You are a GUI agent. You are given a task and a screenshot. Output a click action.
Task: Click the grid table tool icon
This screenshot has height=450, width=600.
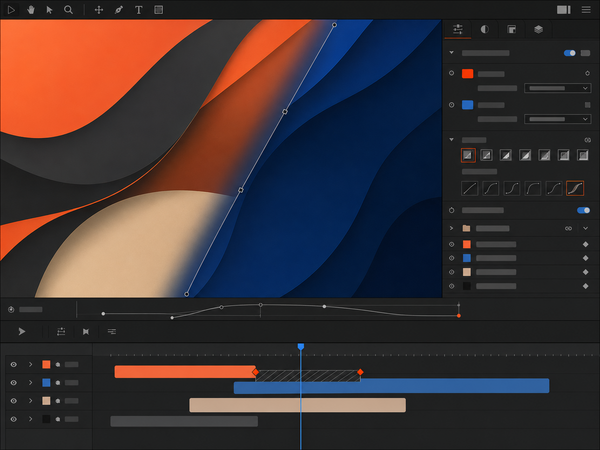(158, 10)
